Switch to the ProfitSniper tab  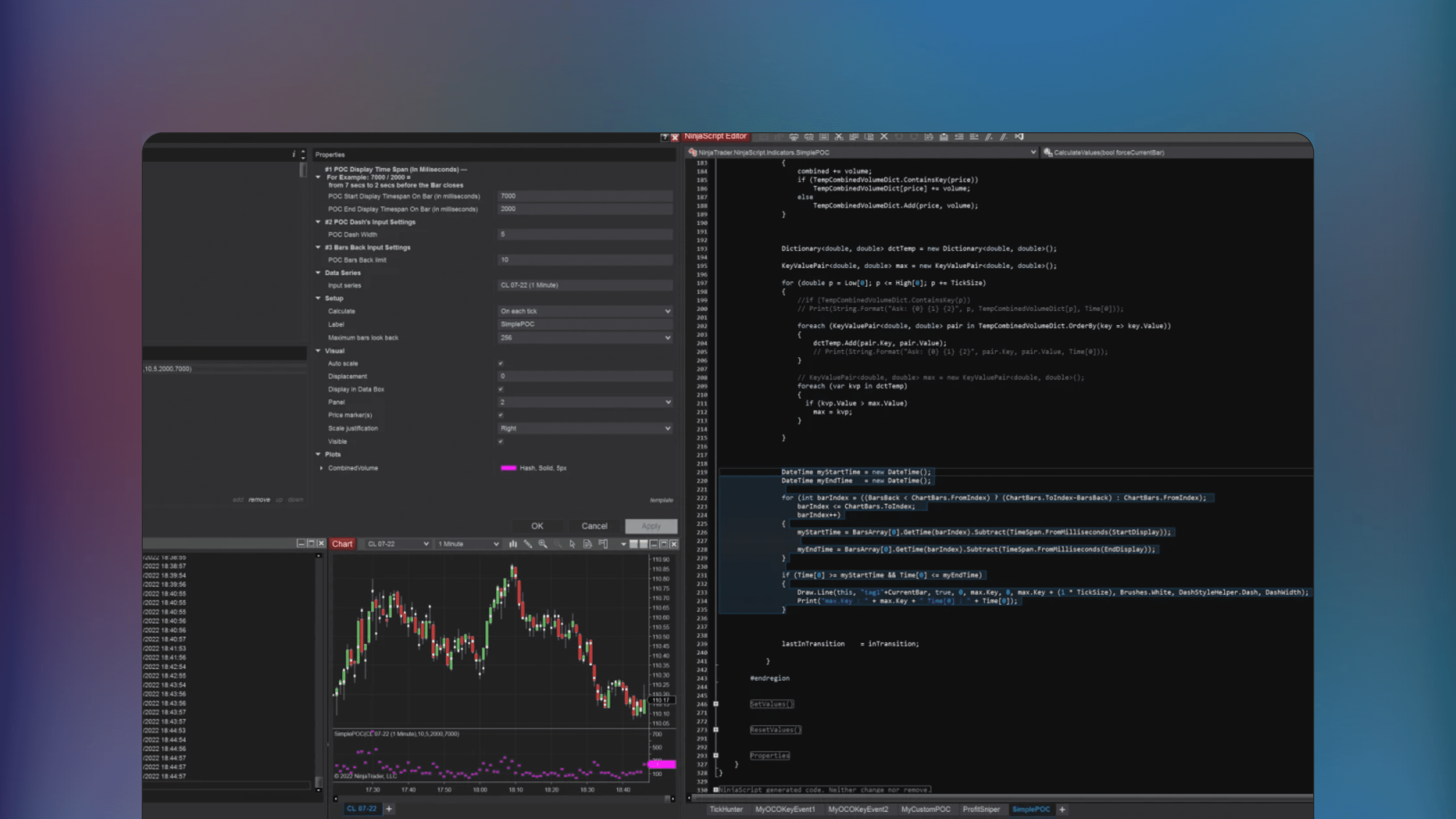981,809
